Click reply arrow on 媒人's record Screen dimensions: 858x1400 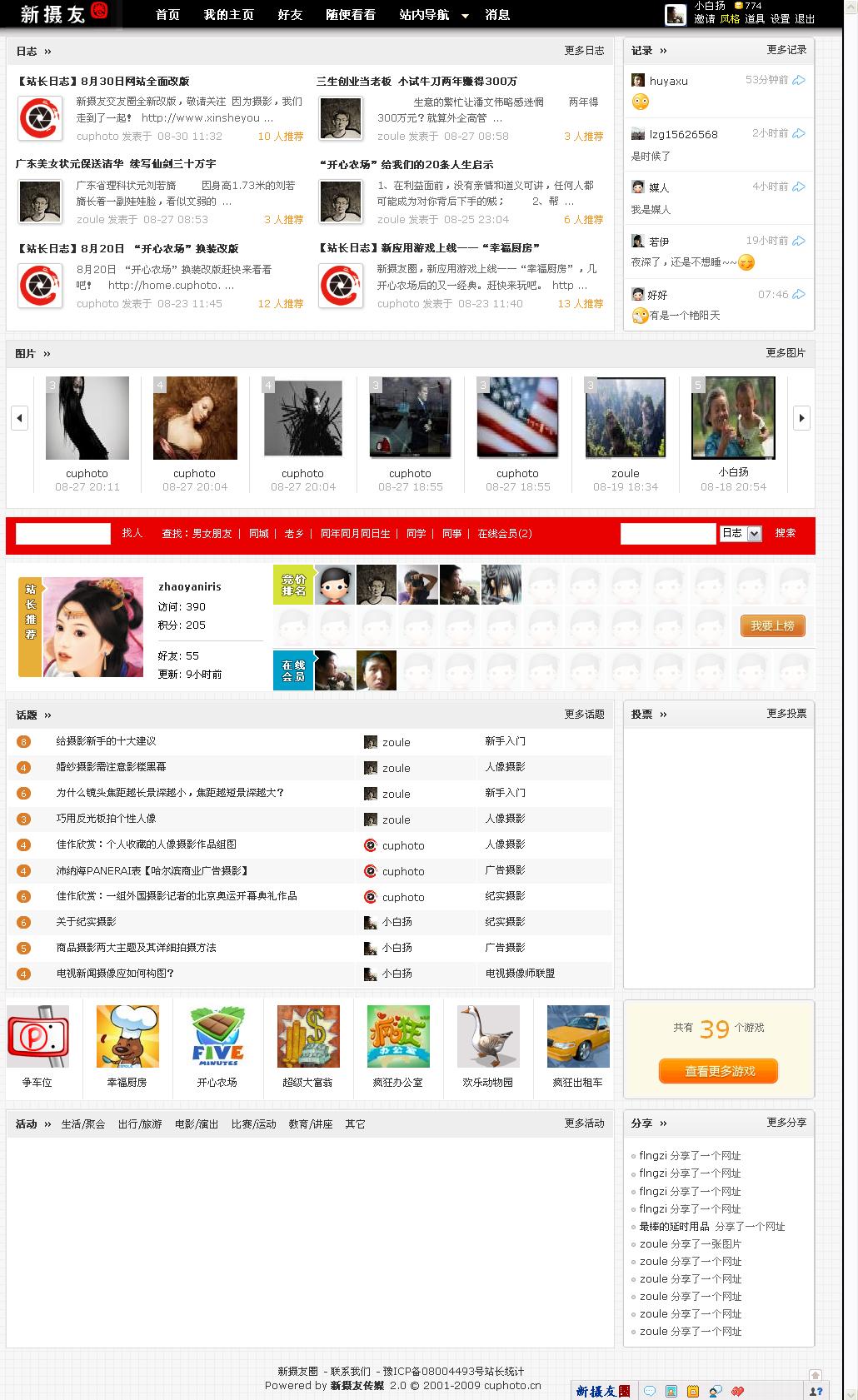[799, 187]
